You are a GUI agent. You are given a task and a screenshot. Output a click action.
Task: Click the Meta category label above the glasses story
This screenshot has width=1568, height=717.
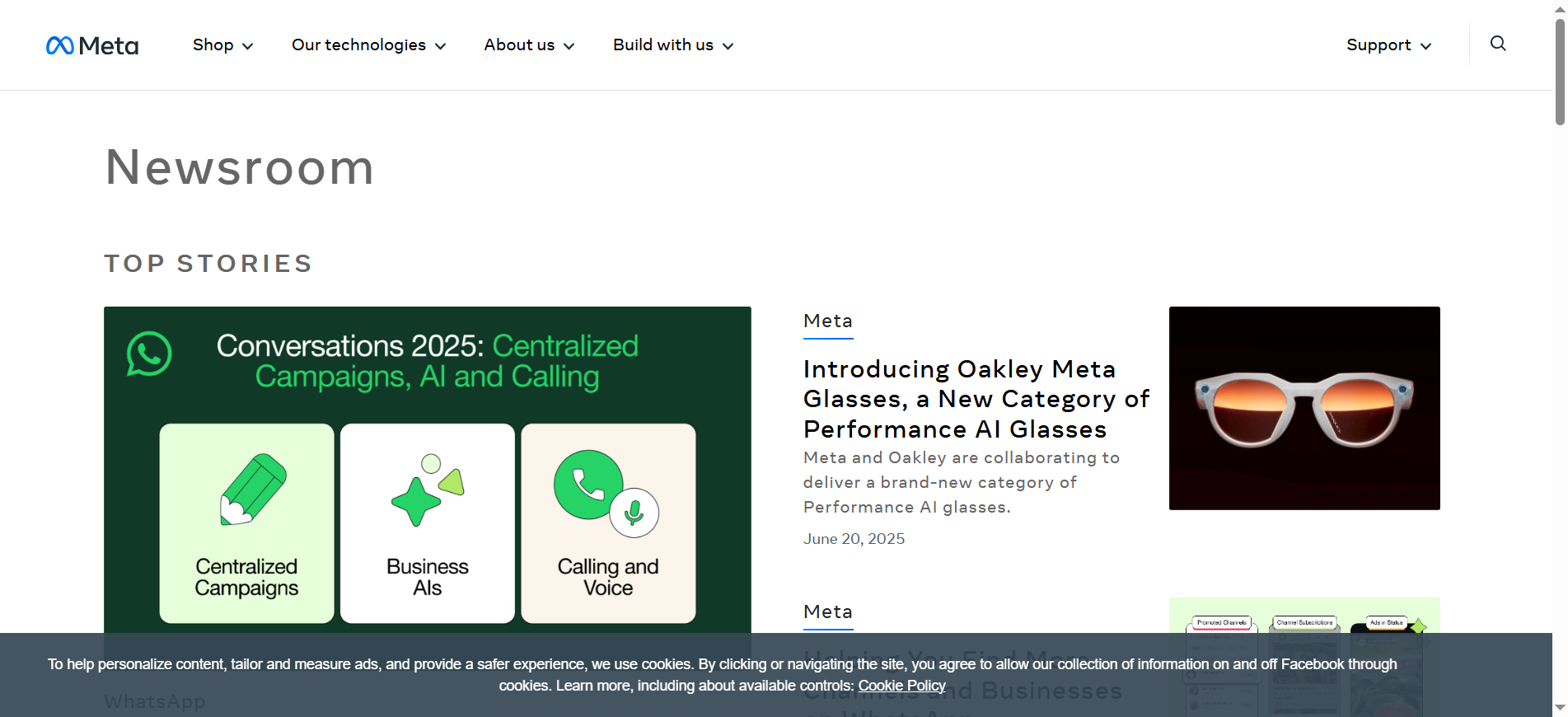click(827, 321)
